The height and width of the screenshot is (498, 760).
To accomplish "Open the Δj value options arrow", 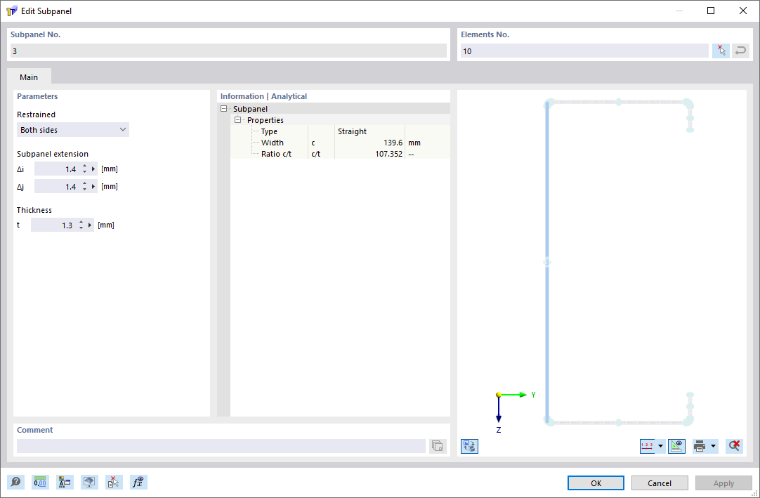I will pos(94,186).
